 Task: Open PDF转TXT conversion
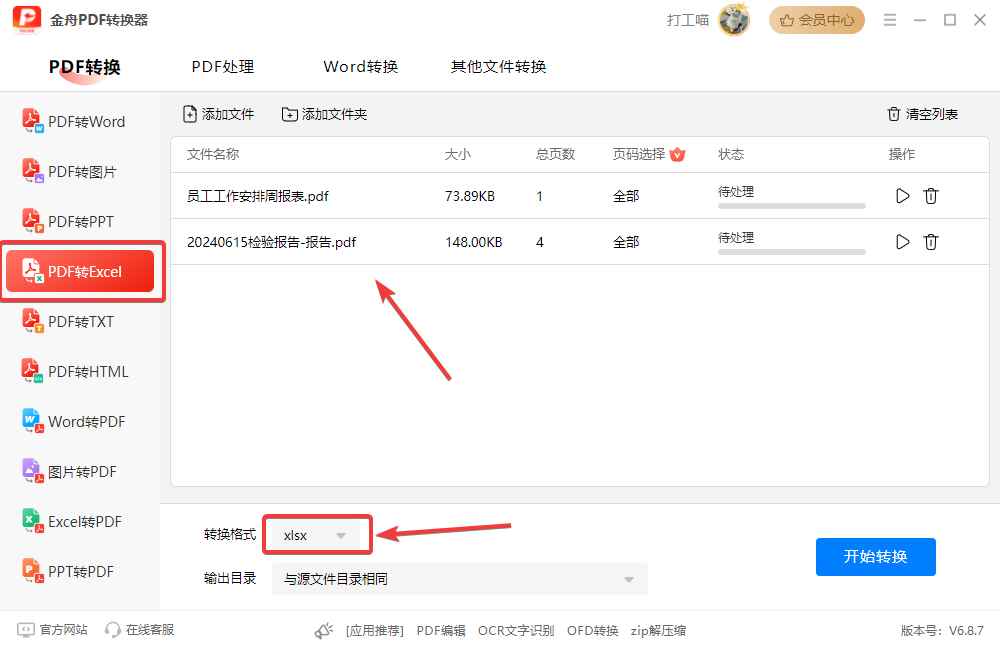point(68,321)
